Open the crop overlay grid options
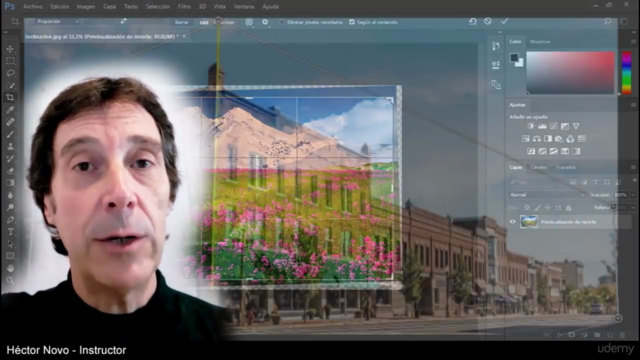The height and width of the screenshot is (360, 640). (x=249, y=22)
